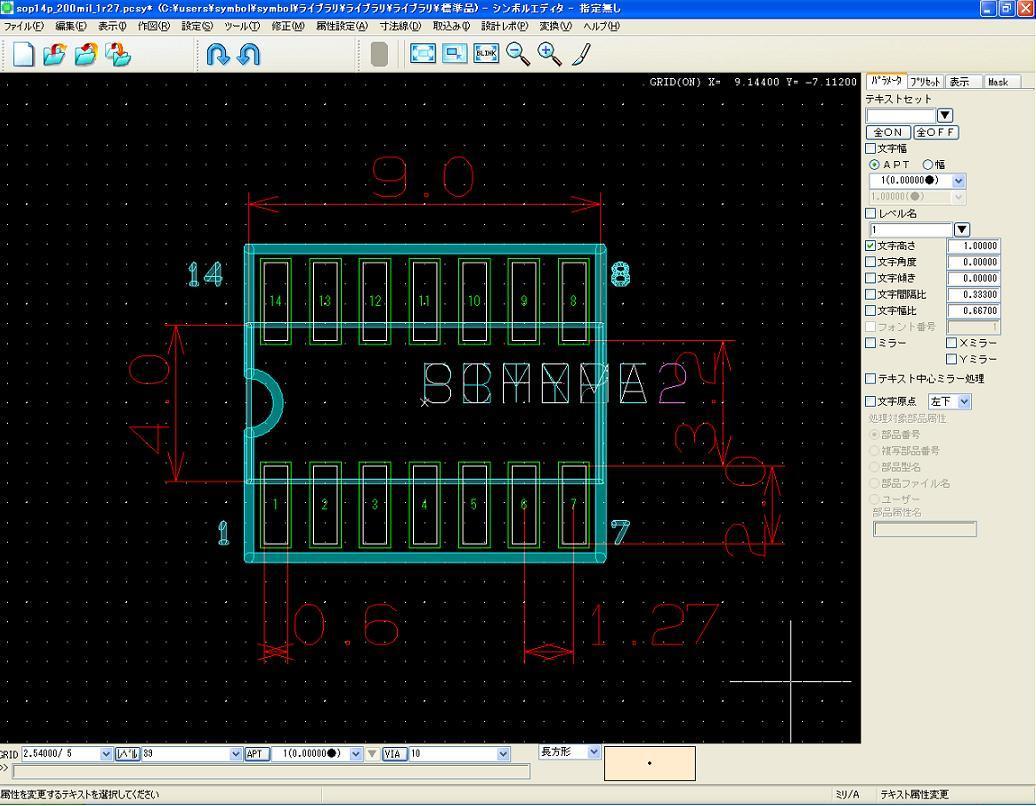Open the 属性設定(A) menu
This screenshot has width=1036, height=806.
pyautogui.click(x=342, y=26)
